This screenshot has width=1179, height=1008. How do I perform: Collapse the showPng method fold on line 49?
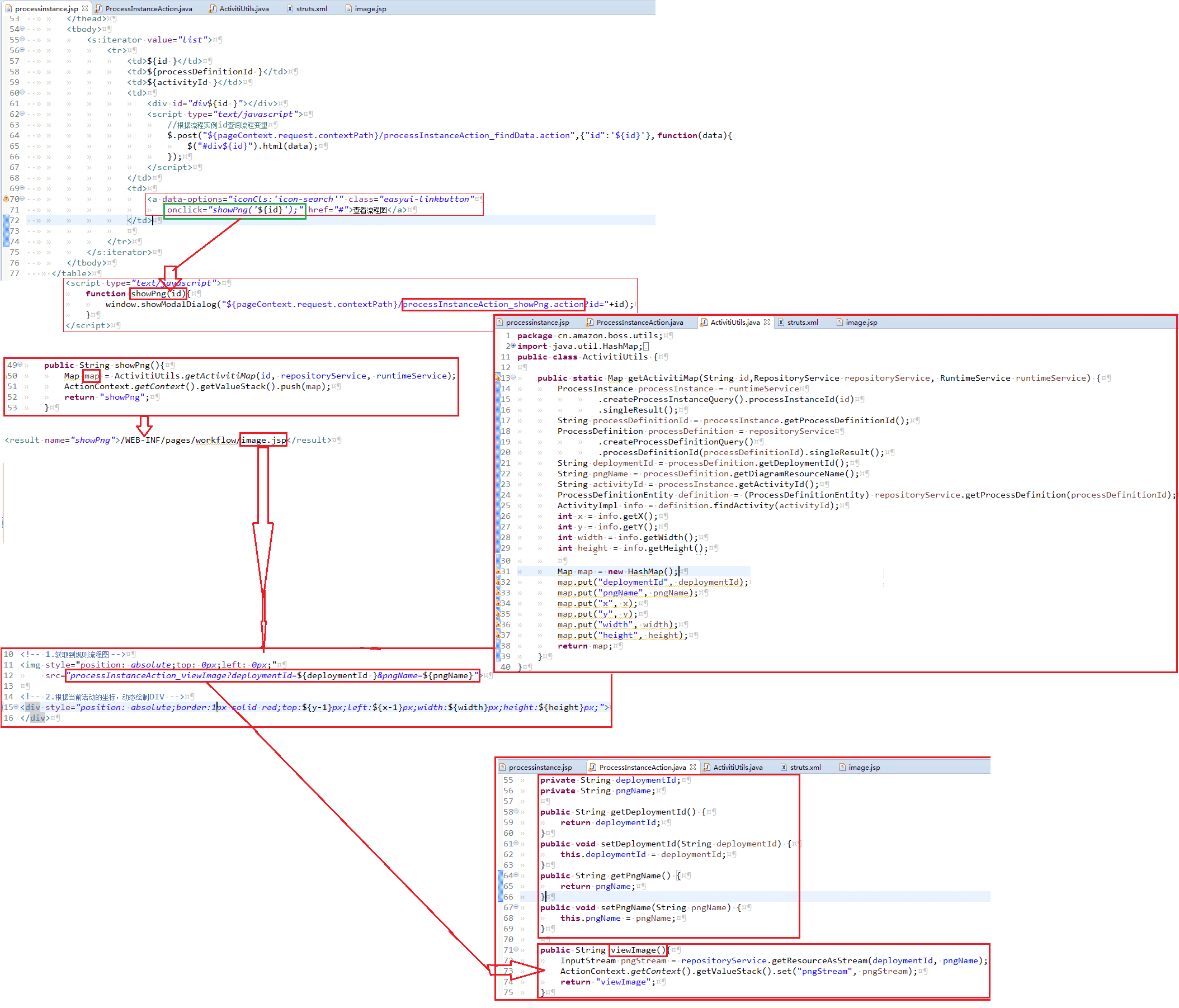[20, 365]
